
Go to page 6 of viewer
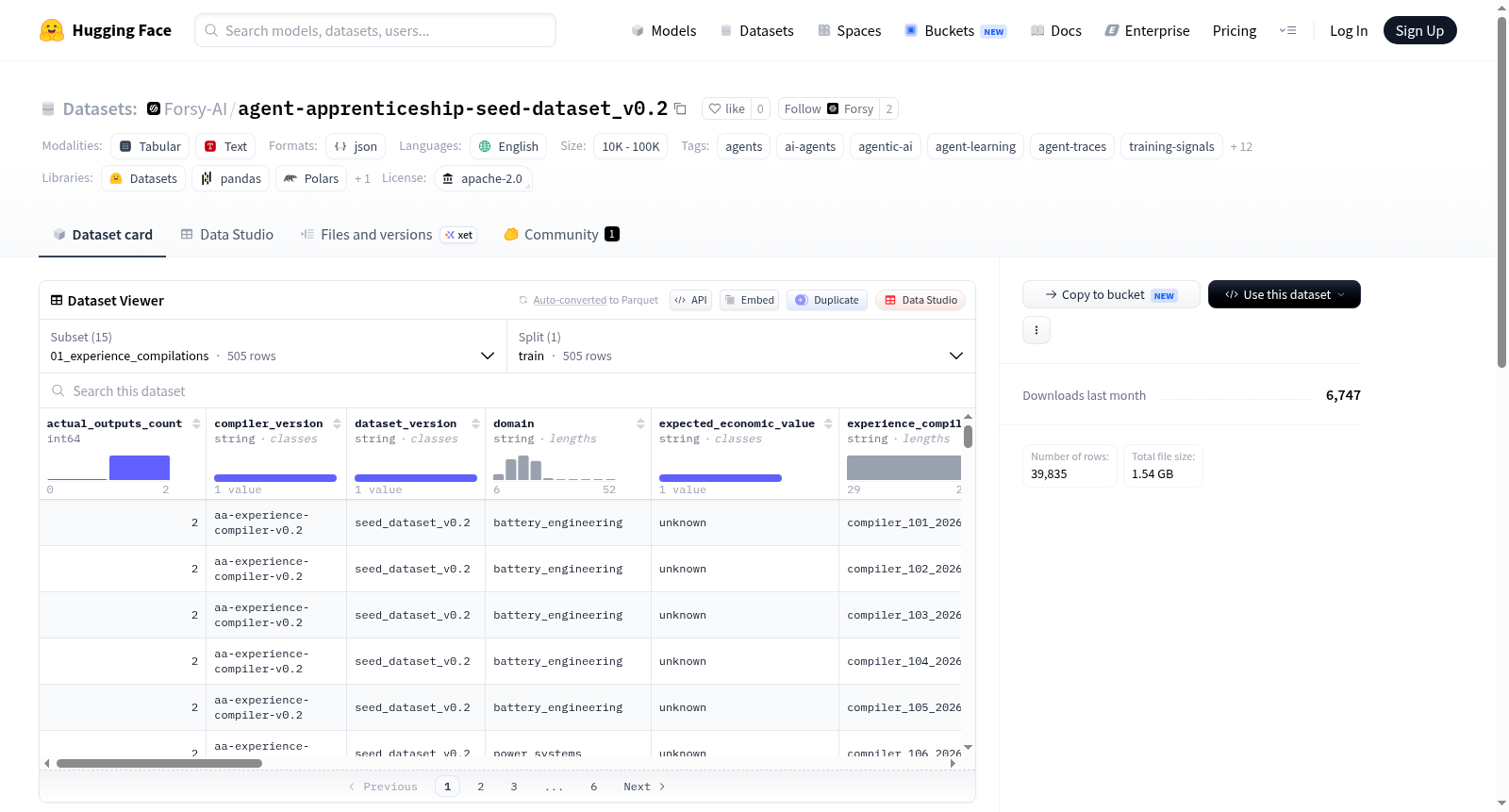click(594, 787)
